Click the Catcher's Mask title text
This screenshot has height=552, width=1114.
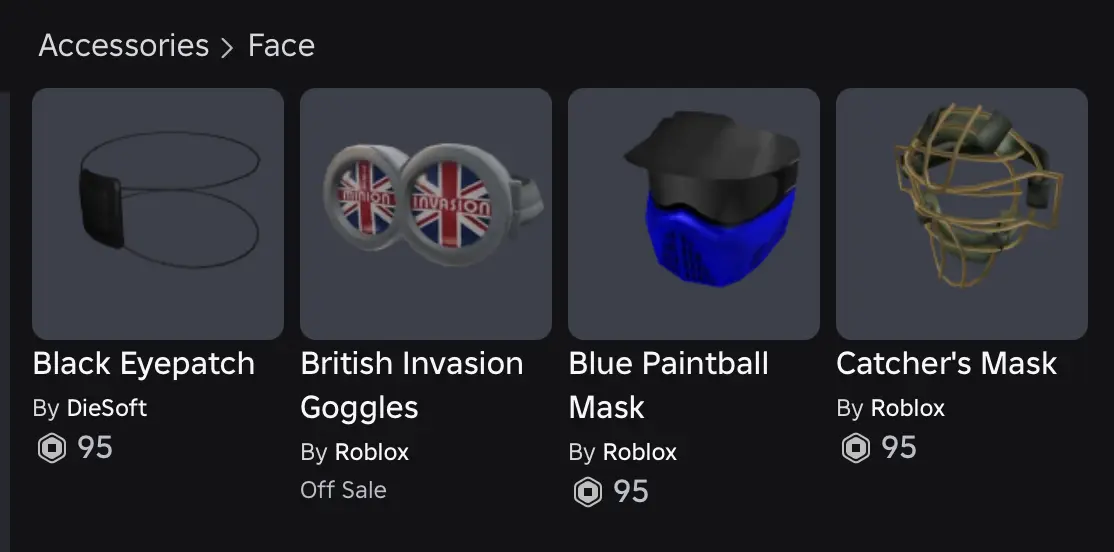pos(946,364)
